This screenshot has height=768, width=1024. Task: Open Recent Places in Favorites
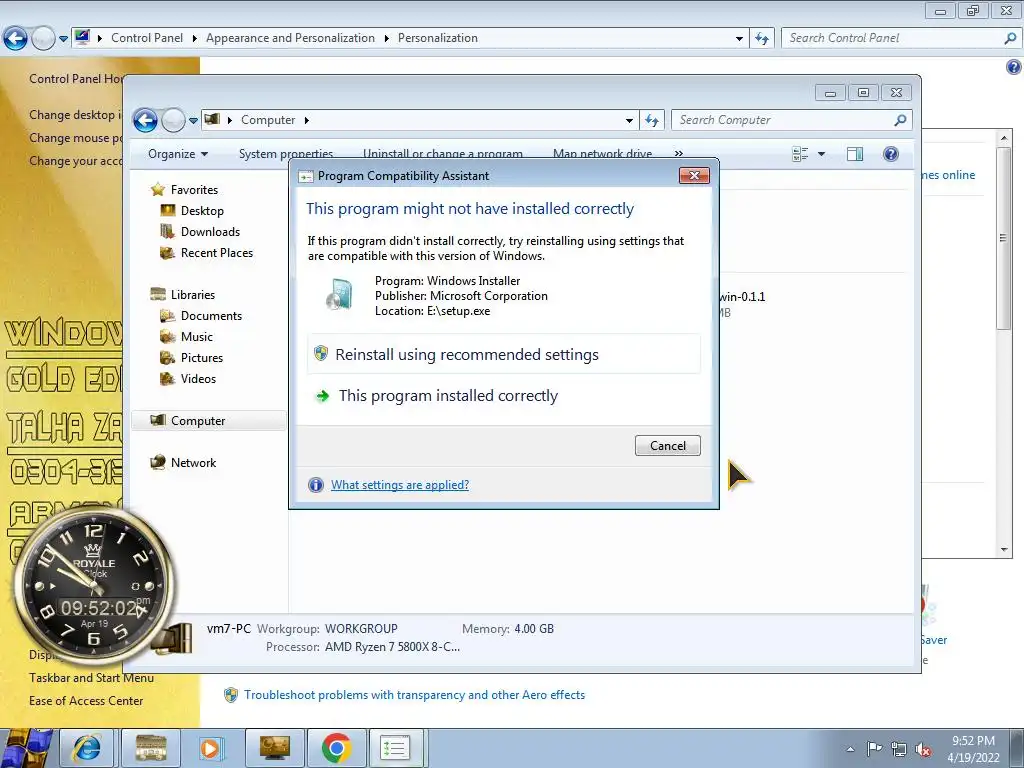[216, 253]
